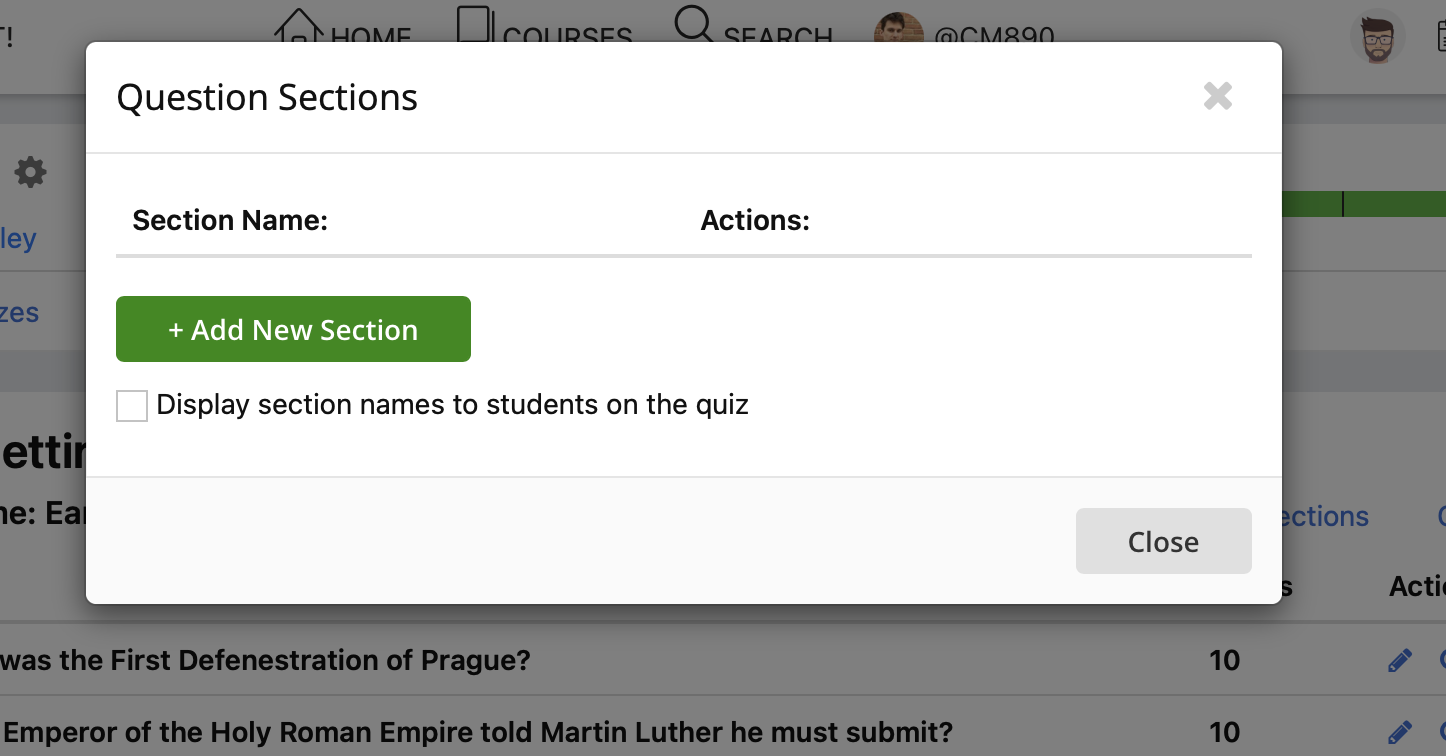Open the gear settings icon
The height and width of the screenshot is (756, 1446).
30,172
